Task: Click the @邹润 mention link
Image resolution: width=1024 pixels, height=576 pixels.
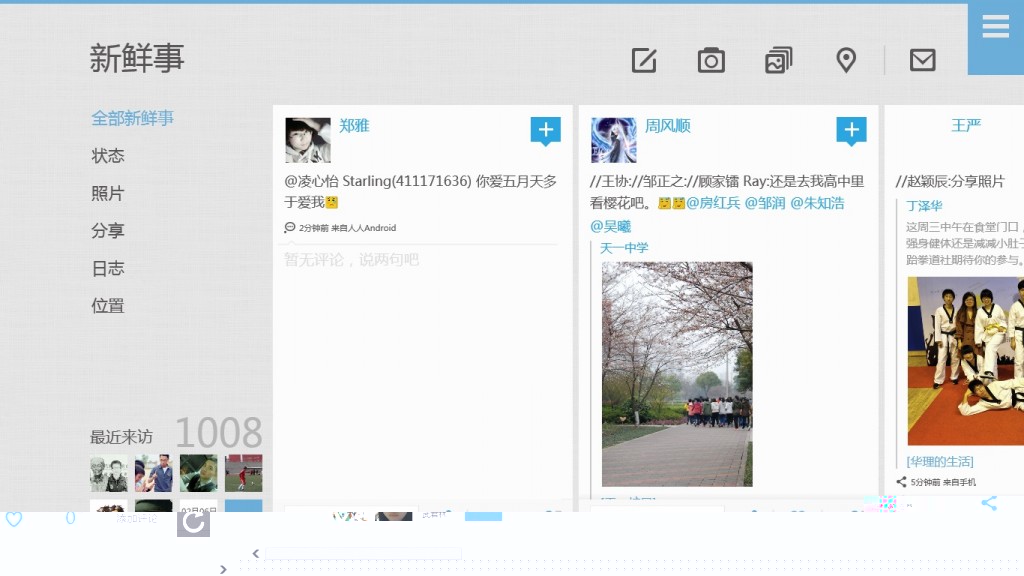Action: tap(765, 203)
